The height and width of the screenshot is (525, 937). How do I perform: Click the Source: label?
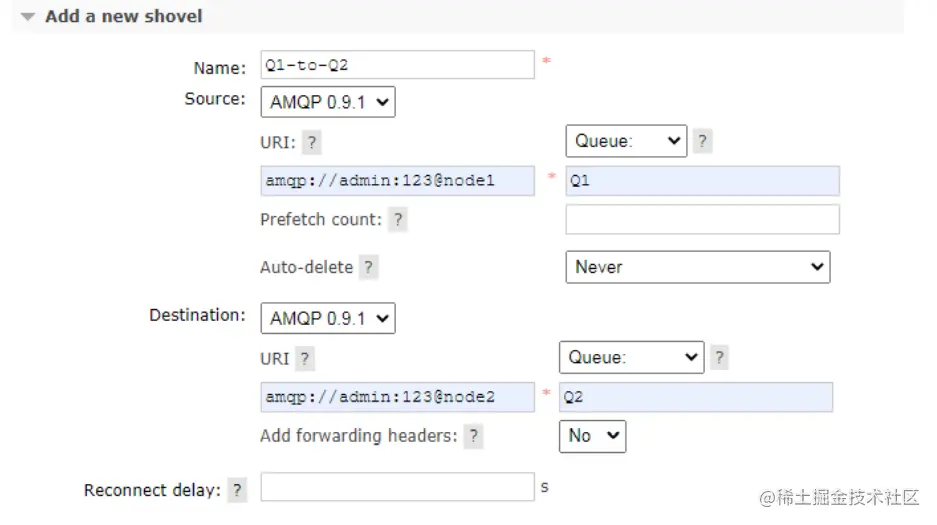215,99
